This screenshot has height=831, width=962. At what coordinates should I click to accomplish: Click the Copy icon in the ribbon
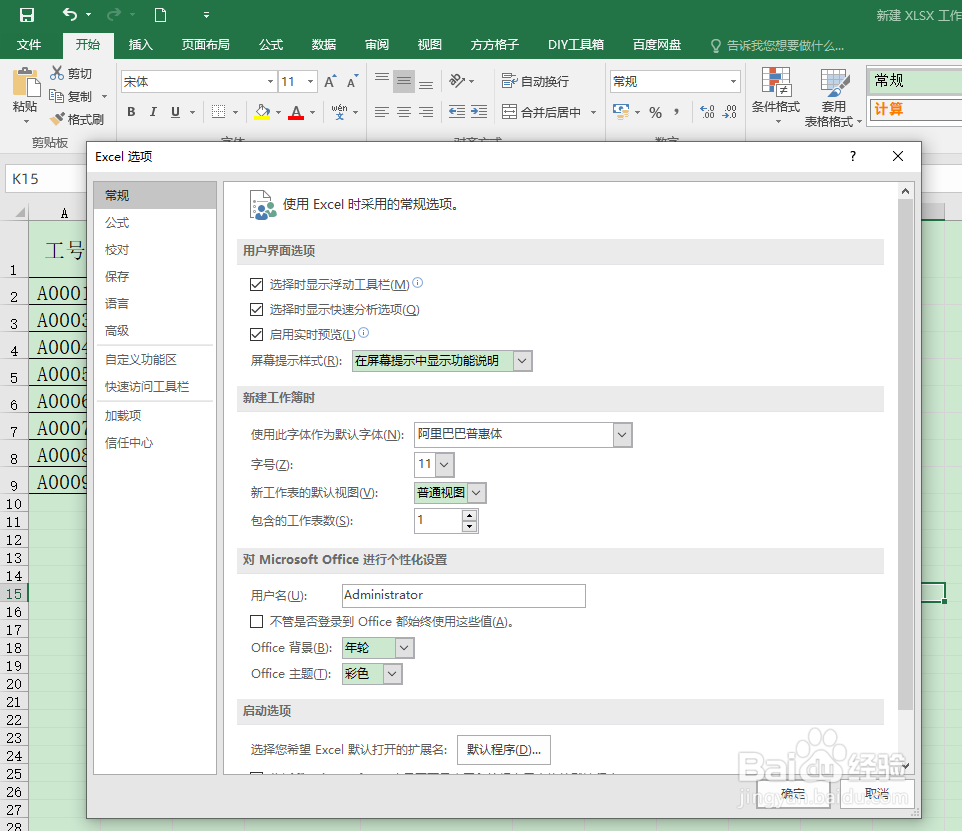coord(56,96)
